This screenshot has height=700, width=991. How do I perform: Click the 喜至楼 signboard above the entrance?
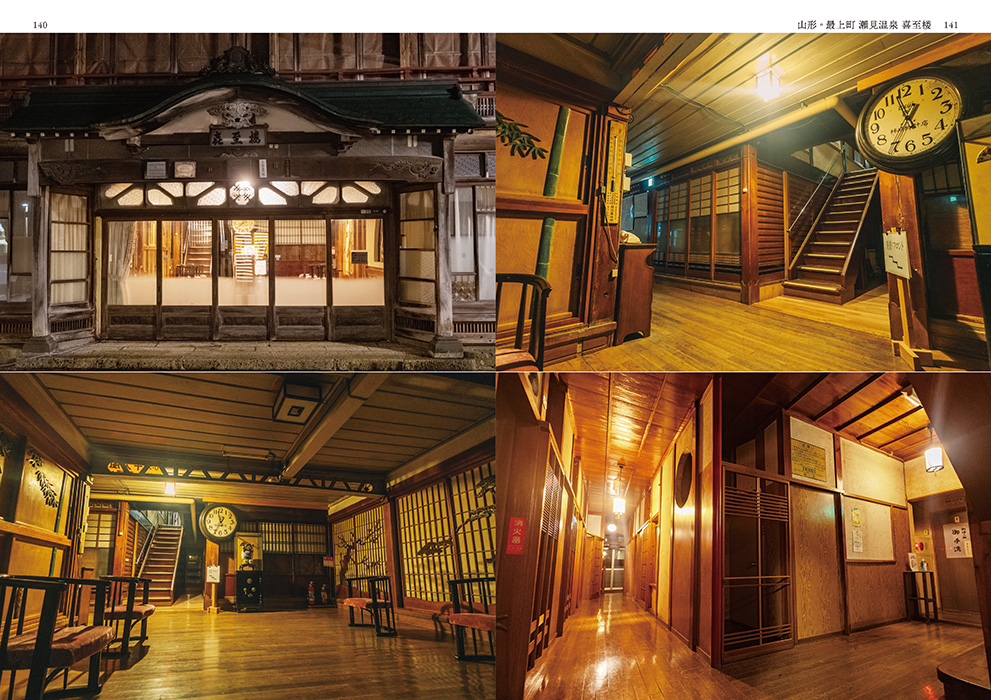238,137
